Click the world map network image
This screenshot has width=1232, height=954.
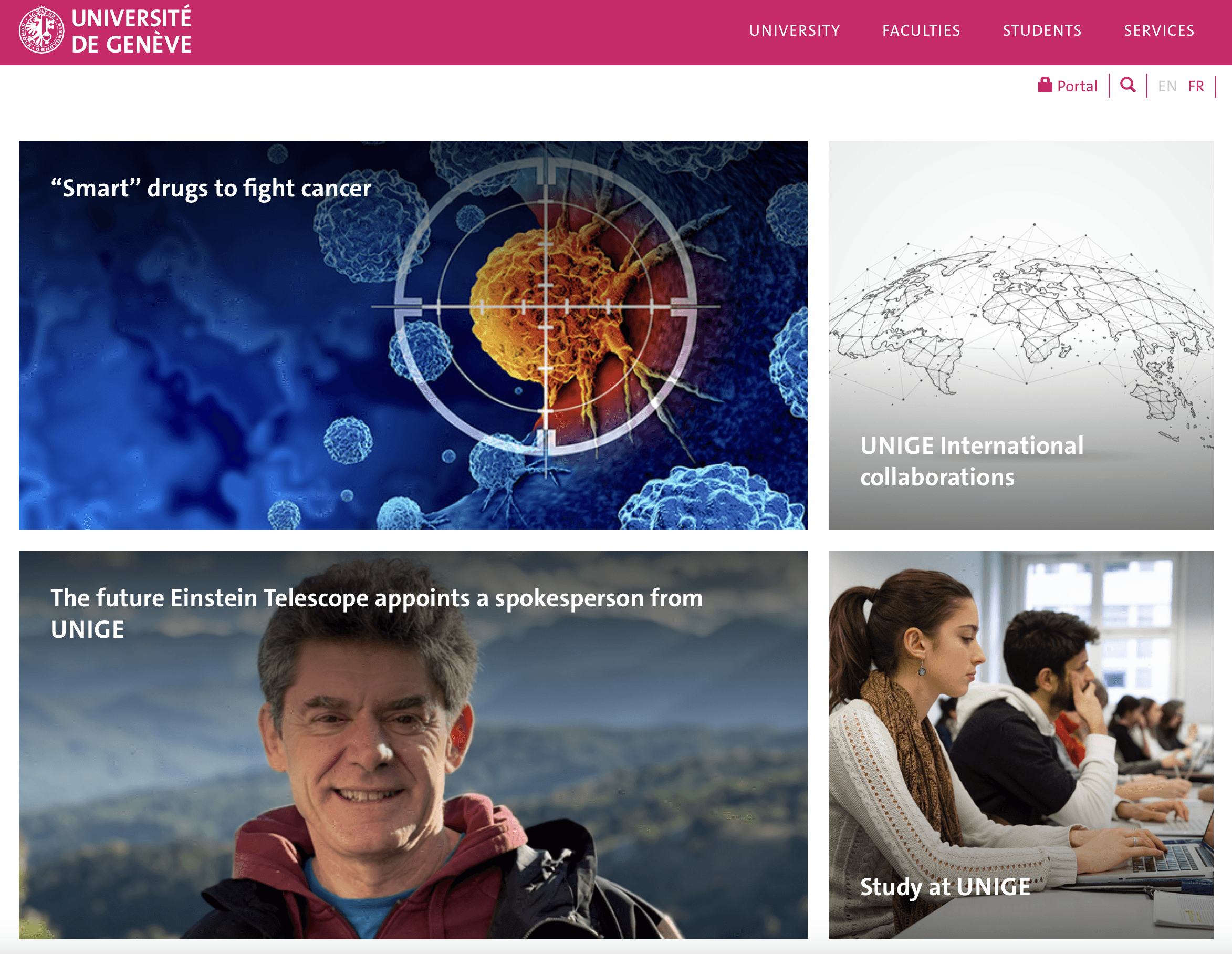click(1020, 335)
